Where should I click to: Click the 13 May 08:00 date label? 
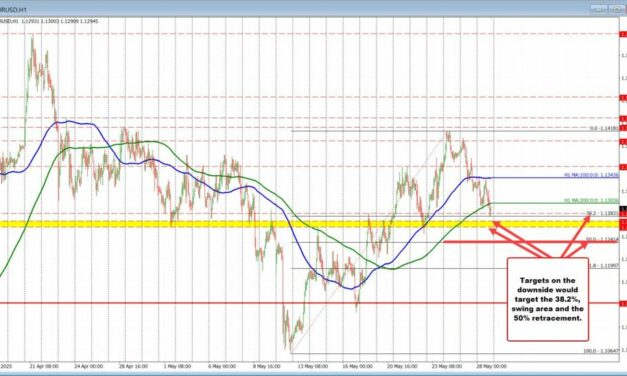coord(314,366)
